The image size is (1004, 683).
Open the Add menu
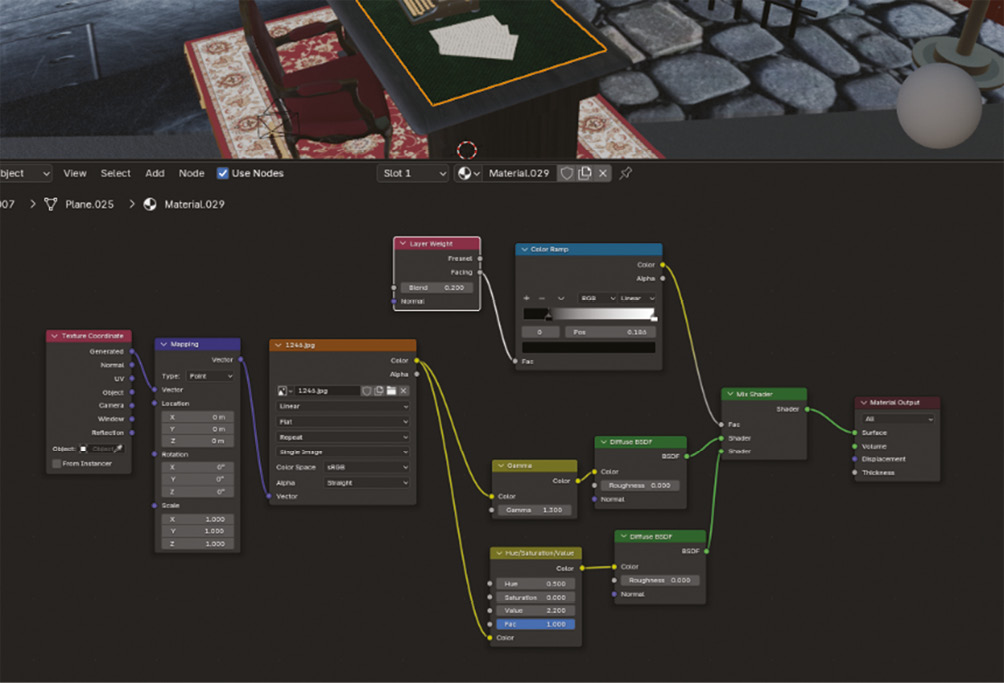tap(154, 173)
